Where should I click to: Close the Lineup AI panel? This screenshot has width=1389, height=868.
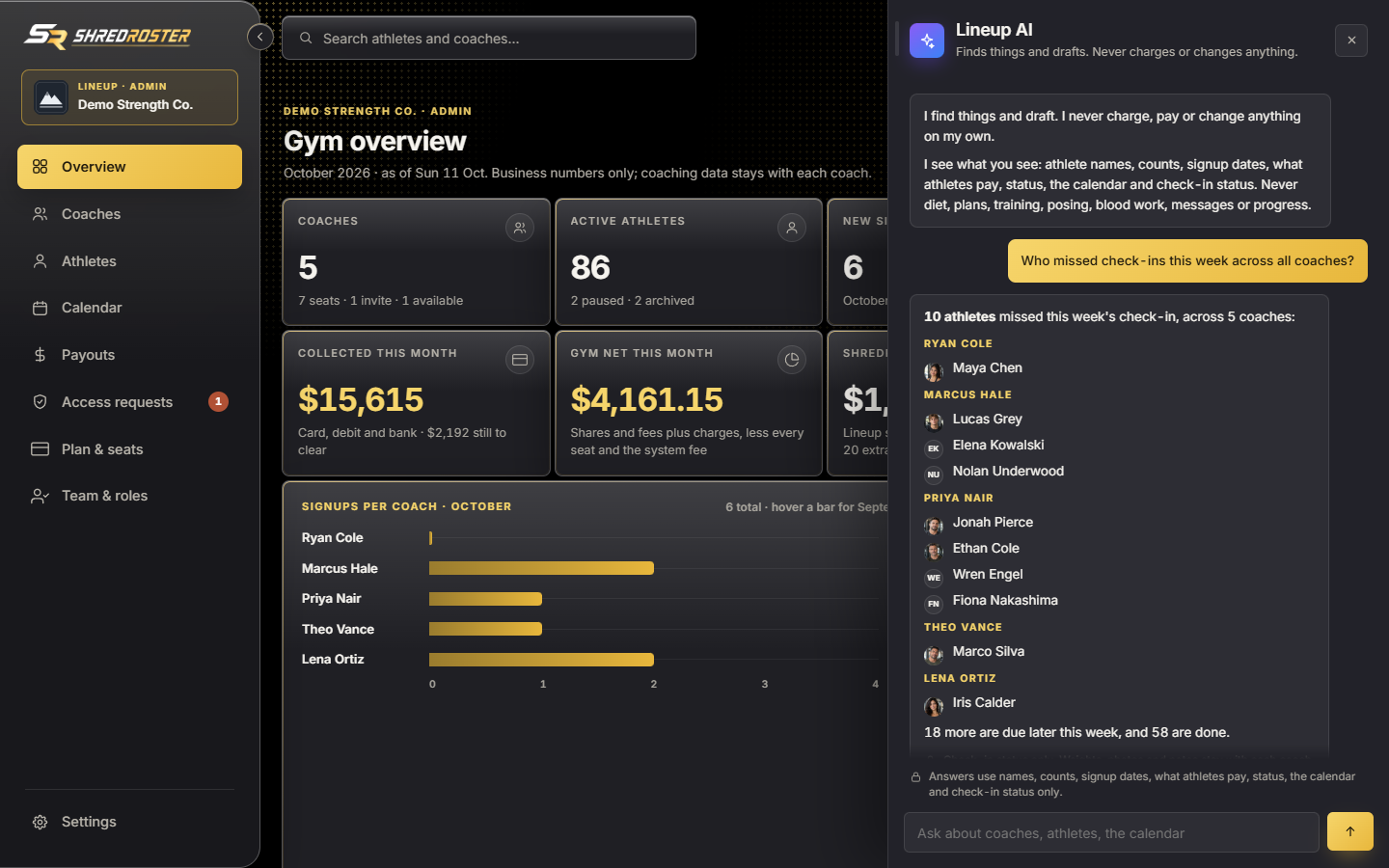1351,41
